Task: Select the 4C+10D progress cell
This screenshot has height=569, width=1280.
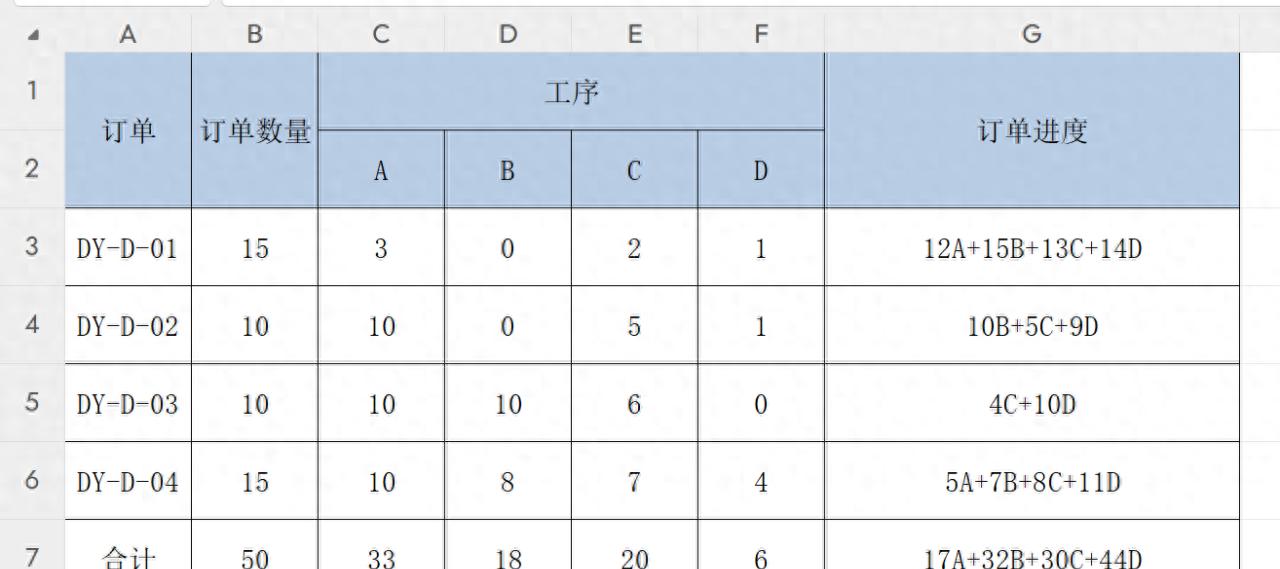Action: [x=1032, y=404]
